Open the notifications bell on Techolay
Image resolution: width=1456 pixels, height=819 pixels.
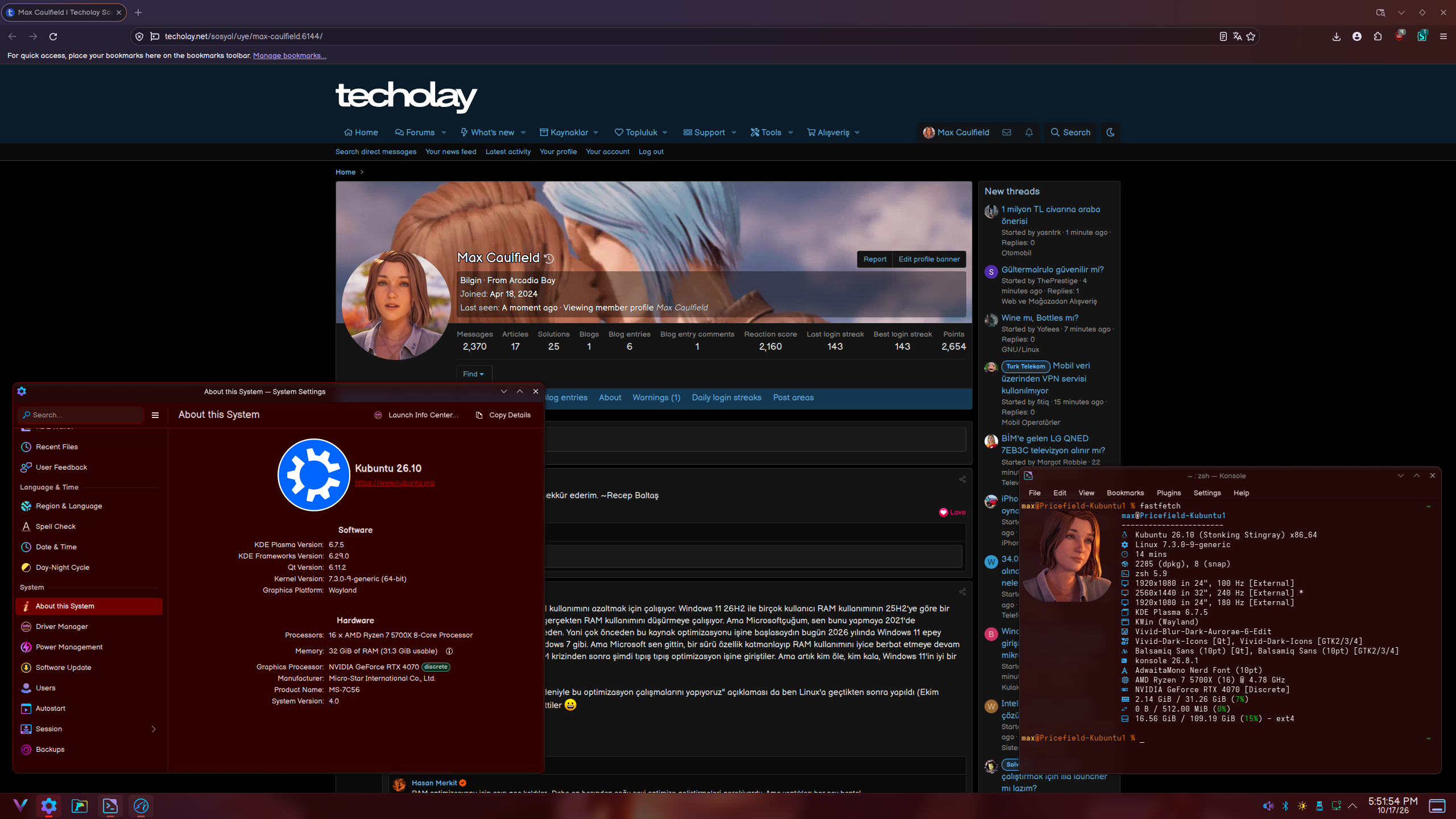[x=1029, y=133]
